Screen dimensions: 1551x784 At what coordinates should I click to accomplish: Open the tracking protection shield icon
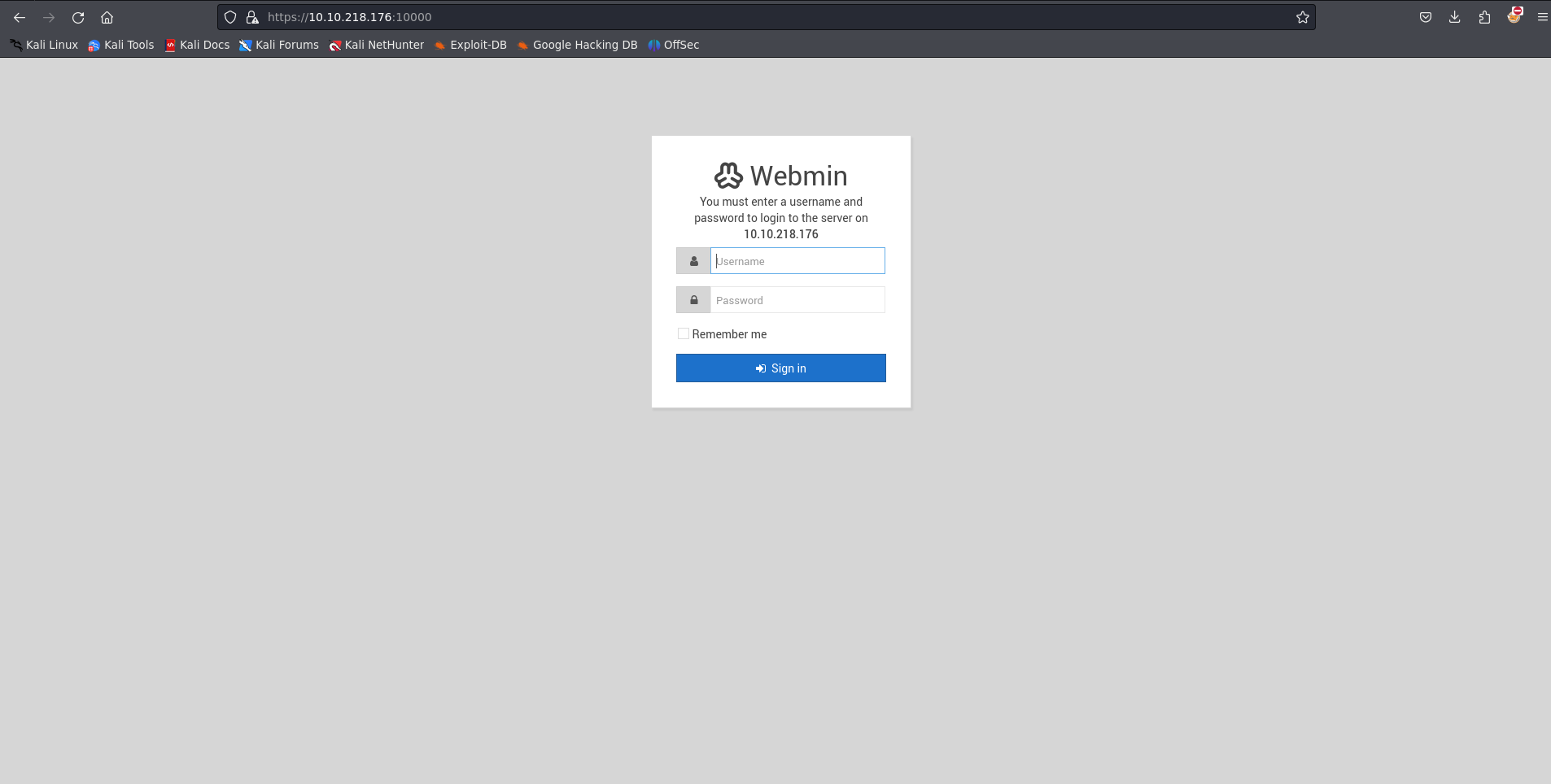coord(230,17)
